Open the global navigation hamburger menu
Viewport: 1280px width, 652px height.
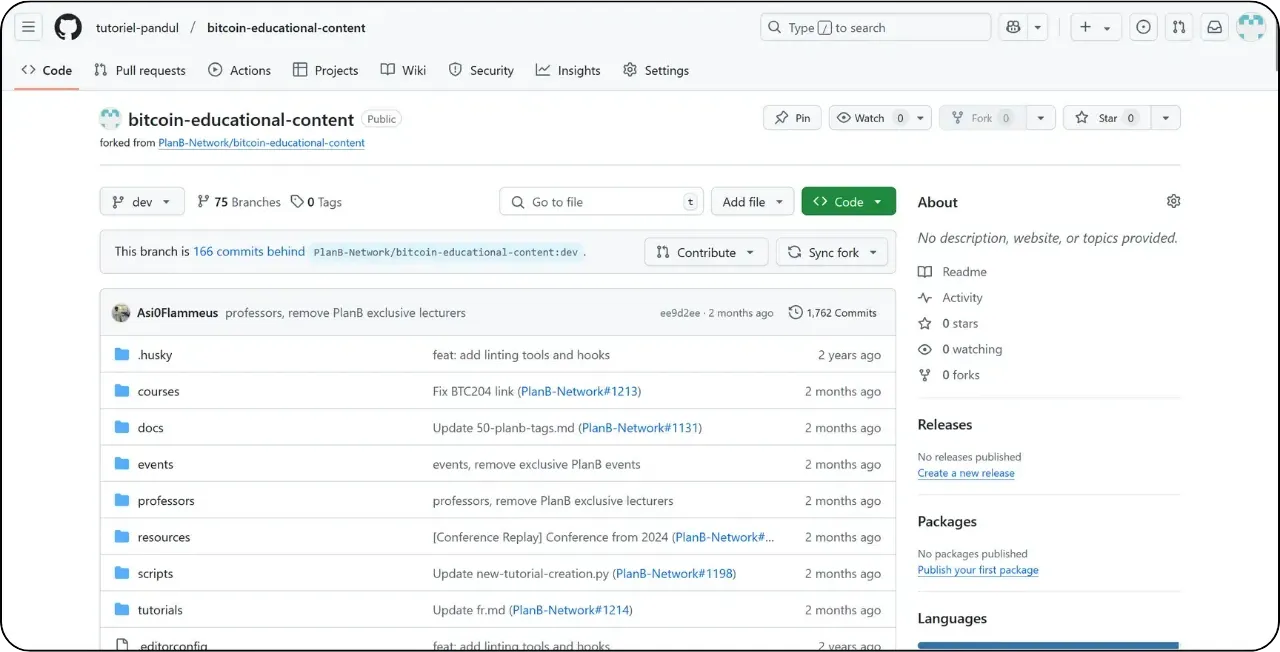(x=28, y=27)
